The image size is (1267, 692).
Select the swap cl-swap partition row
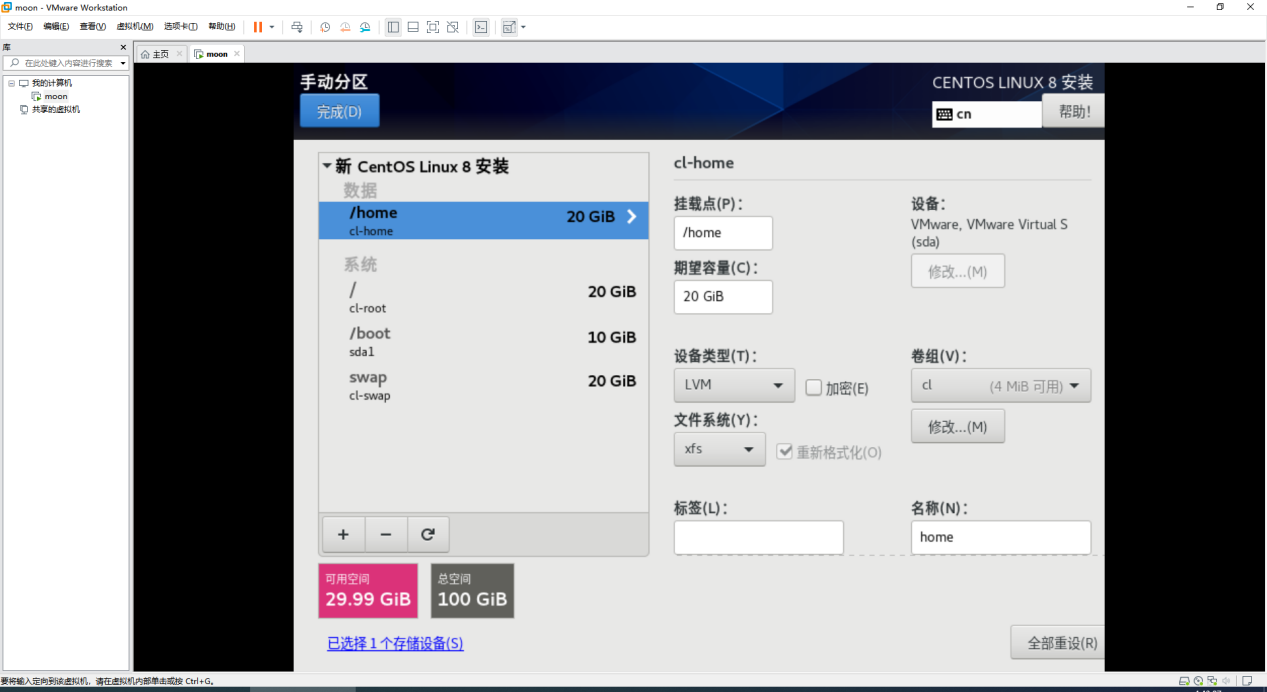point(483,385)
